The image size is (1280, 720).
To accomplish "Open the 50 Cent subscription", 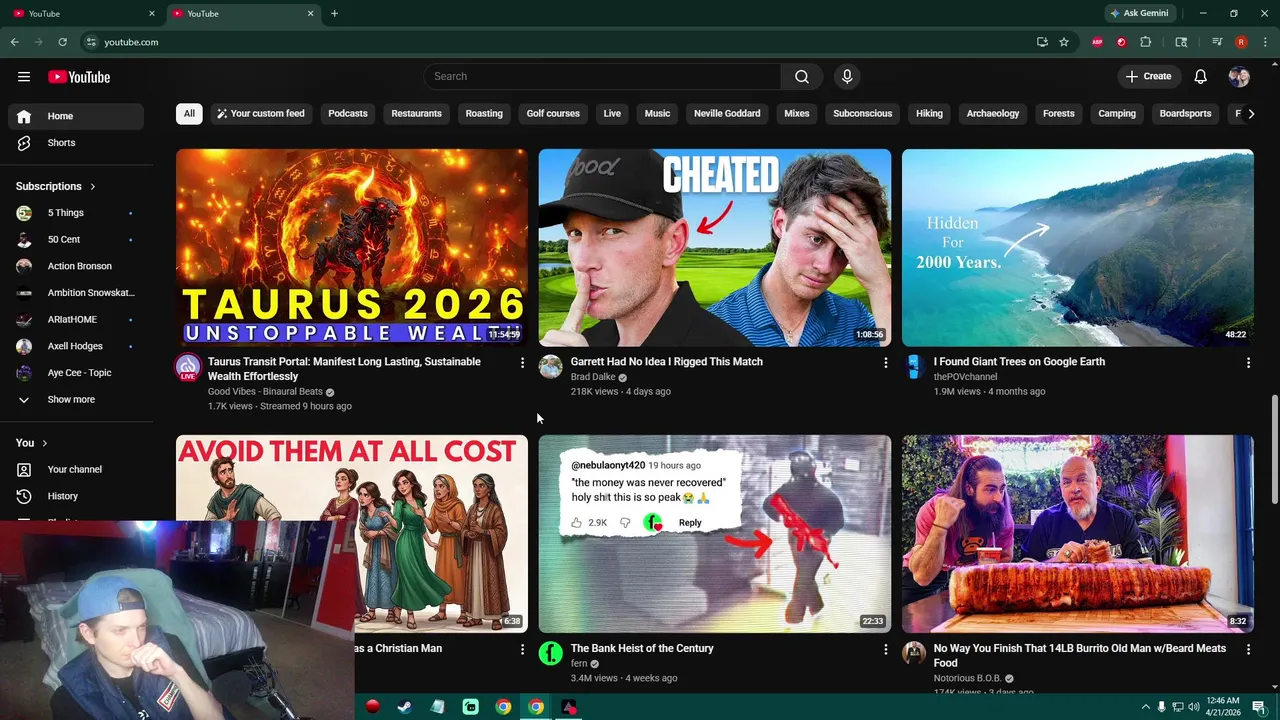I will [76, 240].
